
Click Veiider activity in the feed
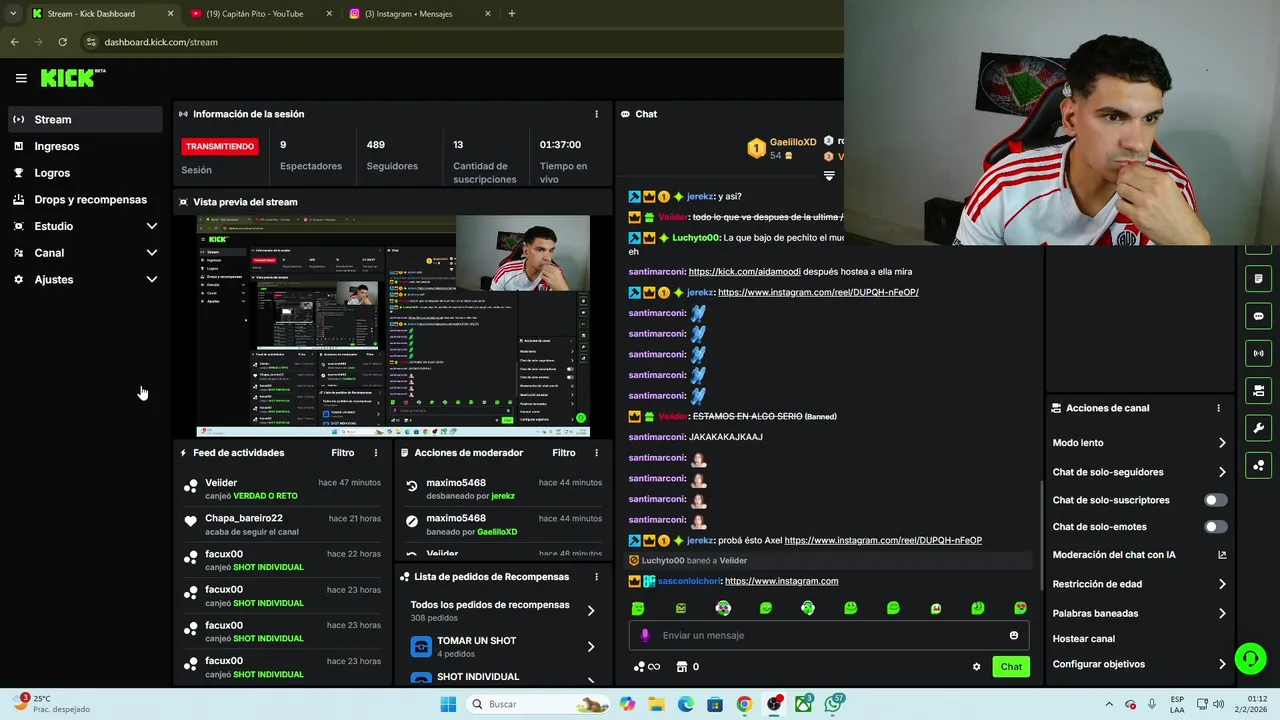tap(282, 489)
